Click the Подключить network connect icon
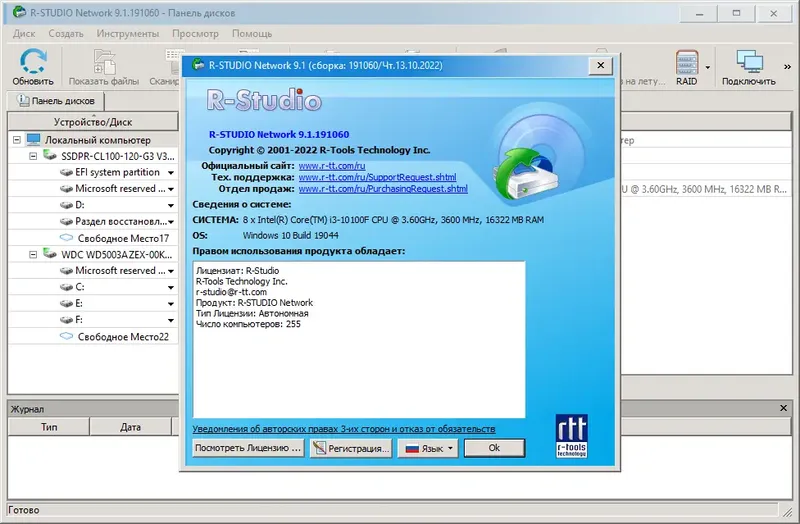This screenshot has height=524, width=800. click(x=748, y=67)
